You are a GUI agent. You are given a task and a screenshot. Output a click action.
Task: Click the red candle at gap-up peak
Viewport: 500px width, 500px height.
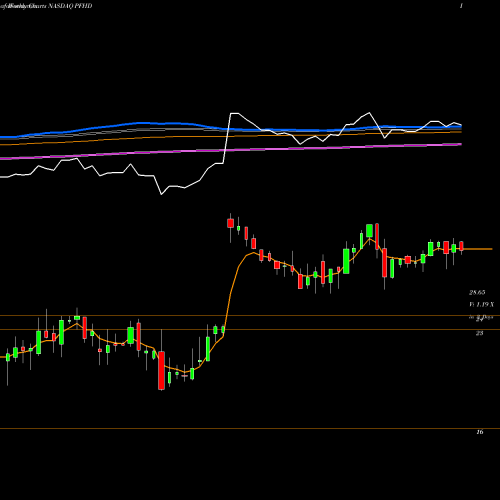tap(230, 223)
